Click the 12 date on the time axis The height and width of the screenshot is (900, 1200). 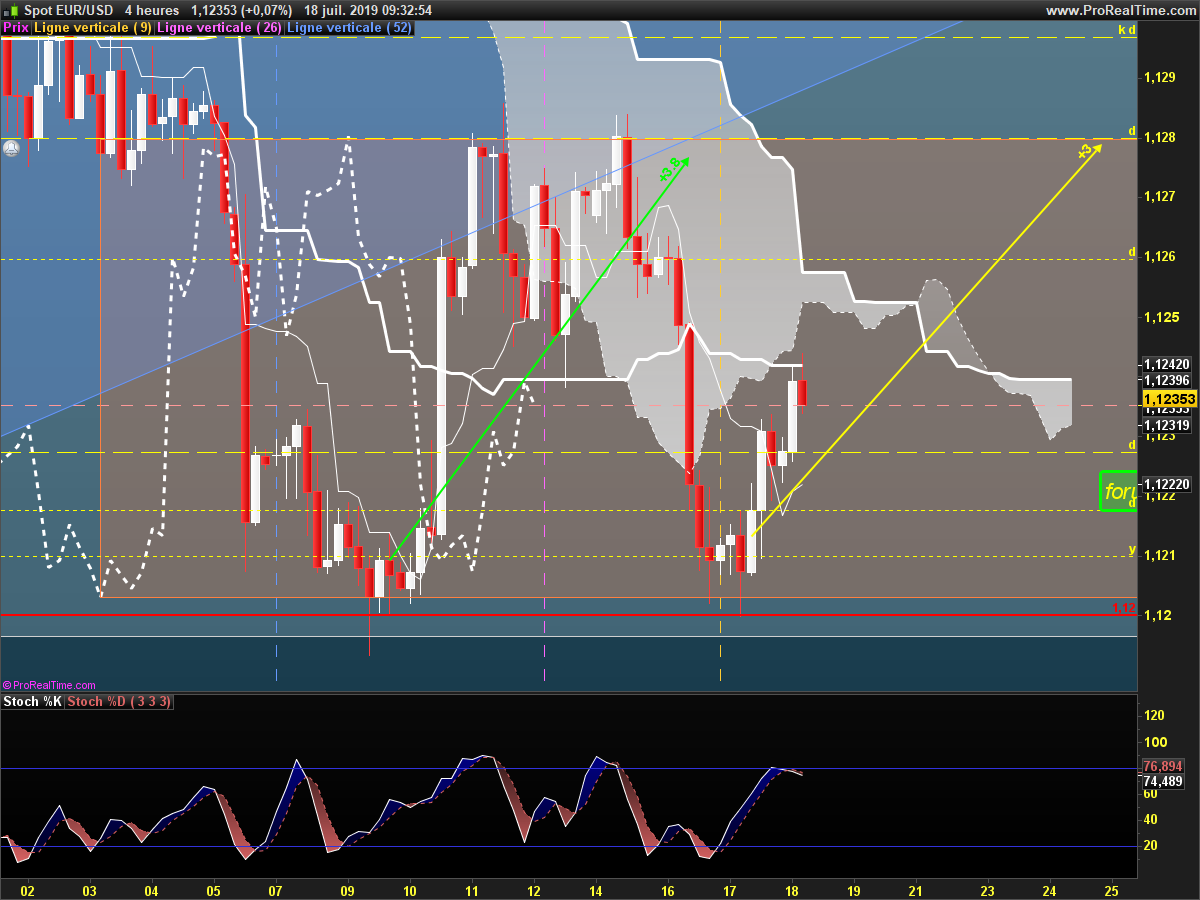tap(534, 890)
